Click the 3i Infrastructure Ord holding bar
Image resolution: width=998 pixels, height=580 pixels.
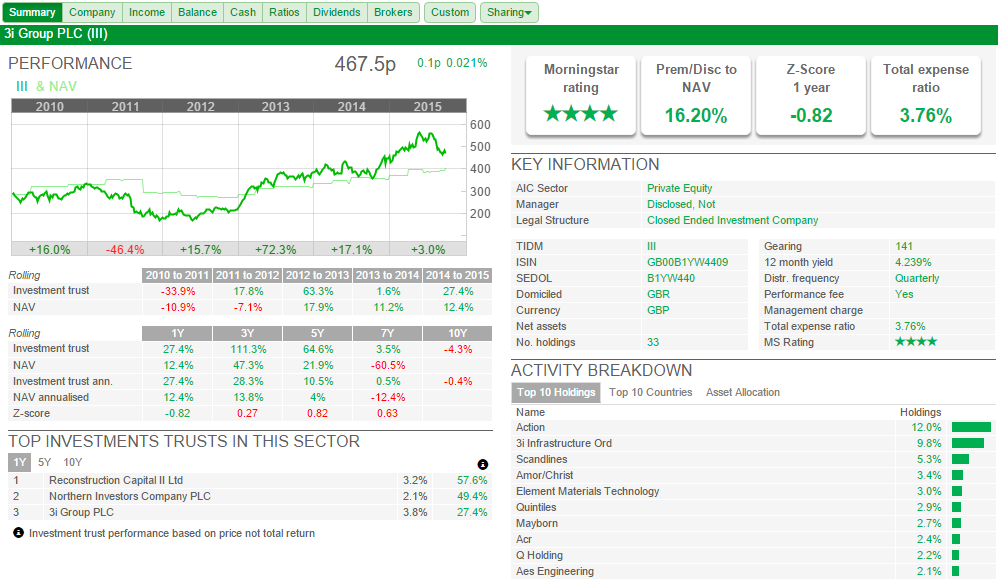968,443
